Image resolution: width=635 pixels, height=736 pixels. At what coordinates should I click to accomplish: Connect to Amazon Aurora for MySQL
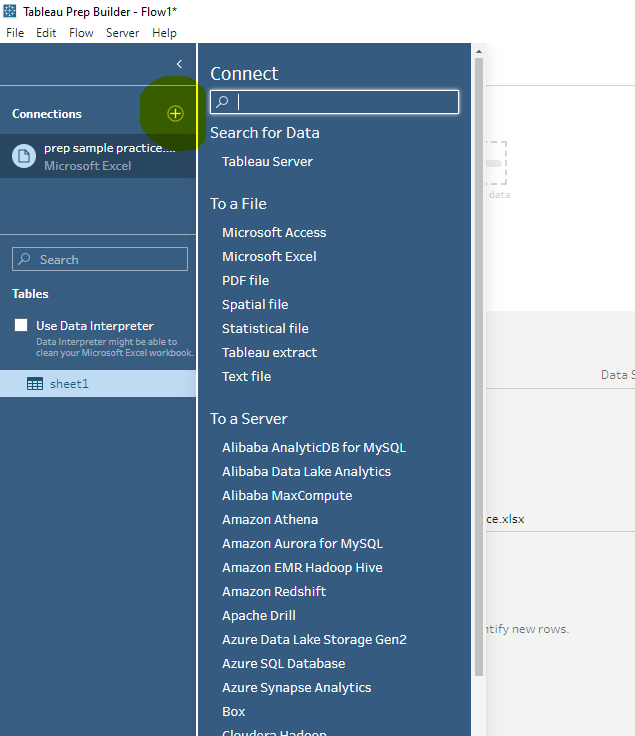coord(302,544)
